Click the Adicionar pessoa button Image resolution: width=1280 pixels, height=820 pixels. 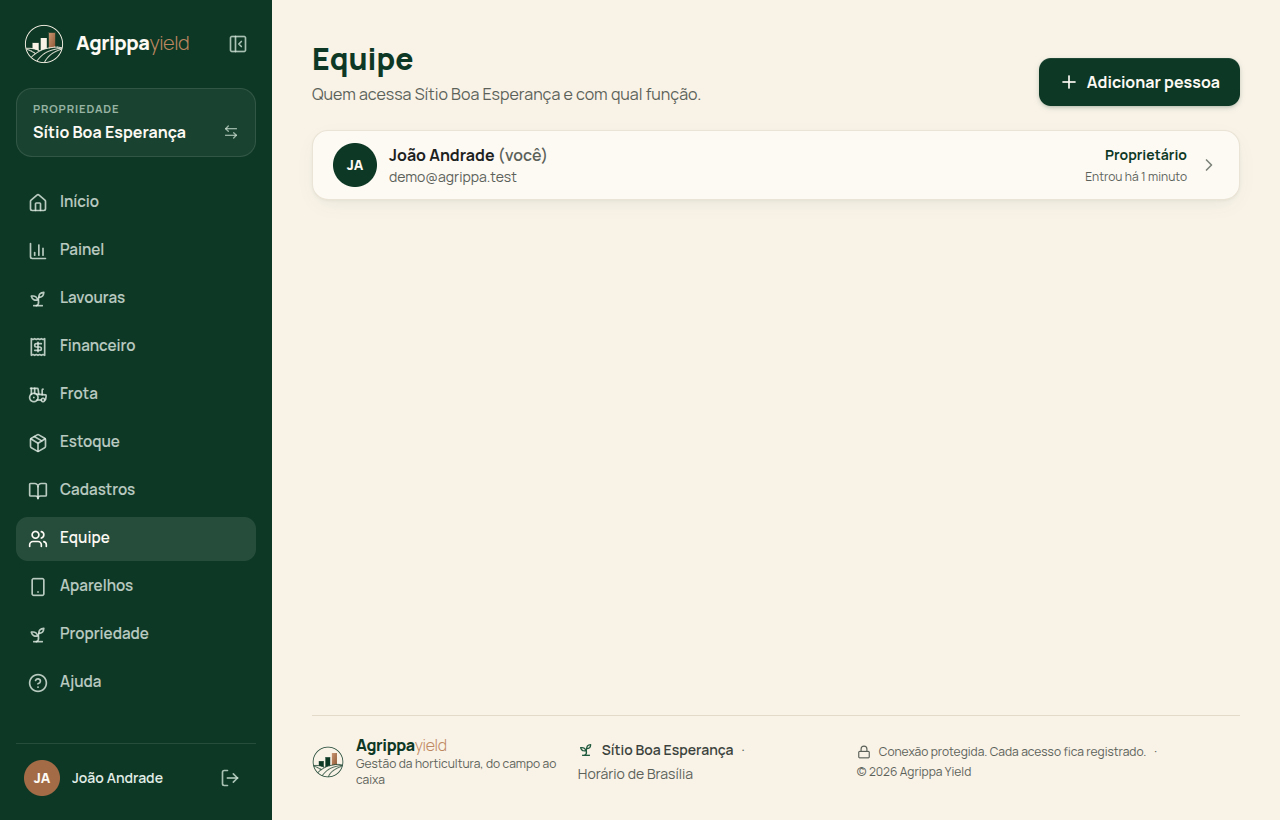point(1139,82)
